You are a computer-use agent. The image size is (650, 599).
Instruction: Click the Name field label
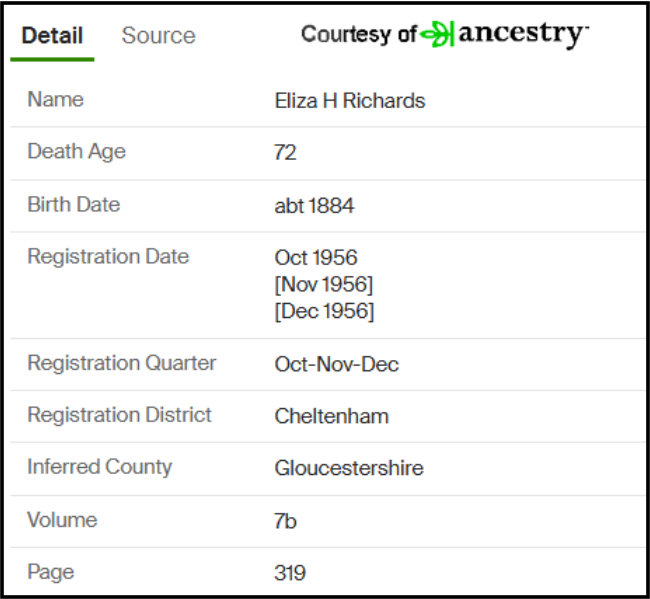[56, 99]
